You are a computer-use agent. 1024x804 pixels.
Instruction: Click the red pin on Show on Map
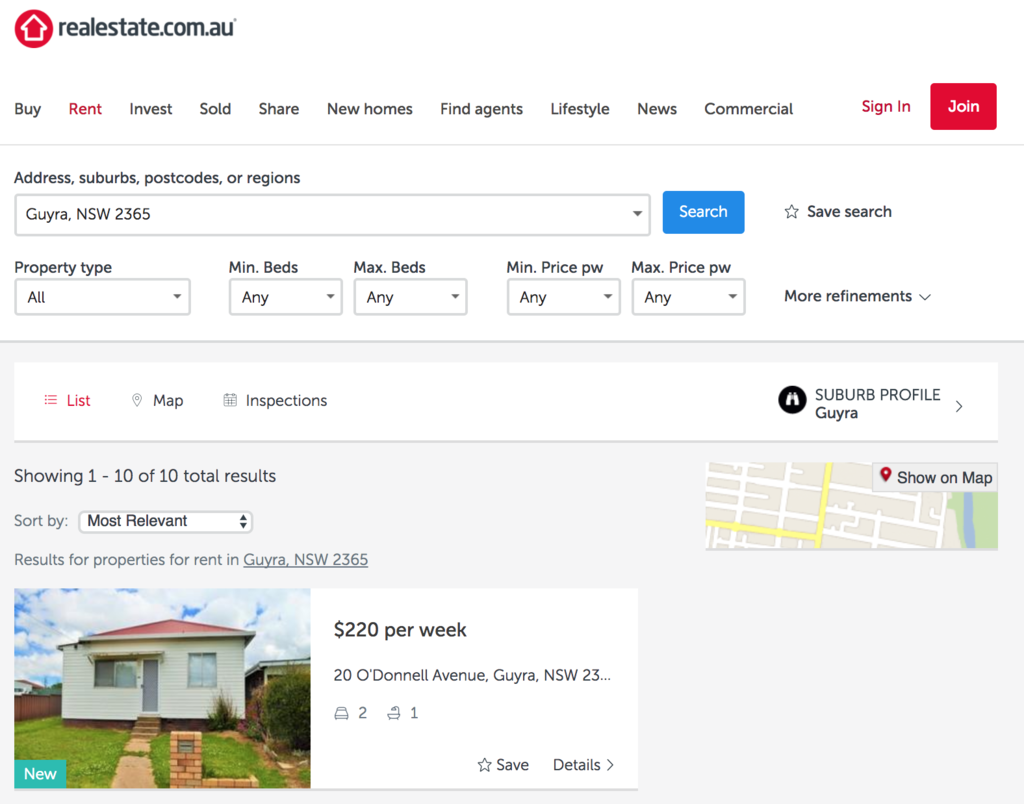pos(885,476)
